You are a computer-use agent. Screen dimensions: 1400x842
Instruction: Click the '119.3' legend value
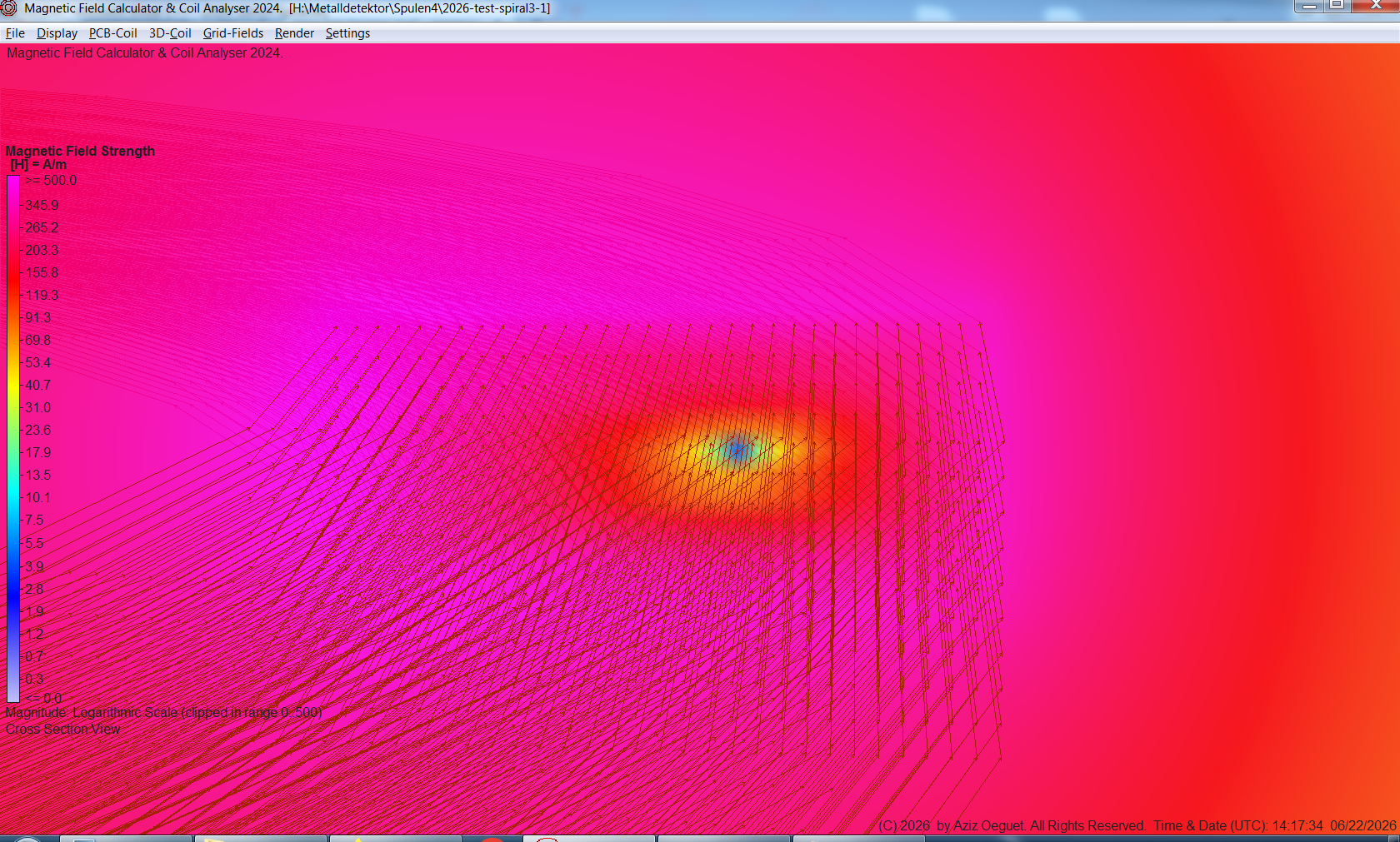point(42,295)
